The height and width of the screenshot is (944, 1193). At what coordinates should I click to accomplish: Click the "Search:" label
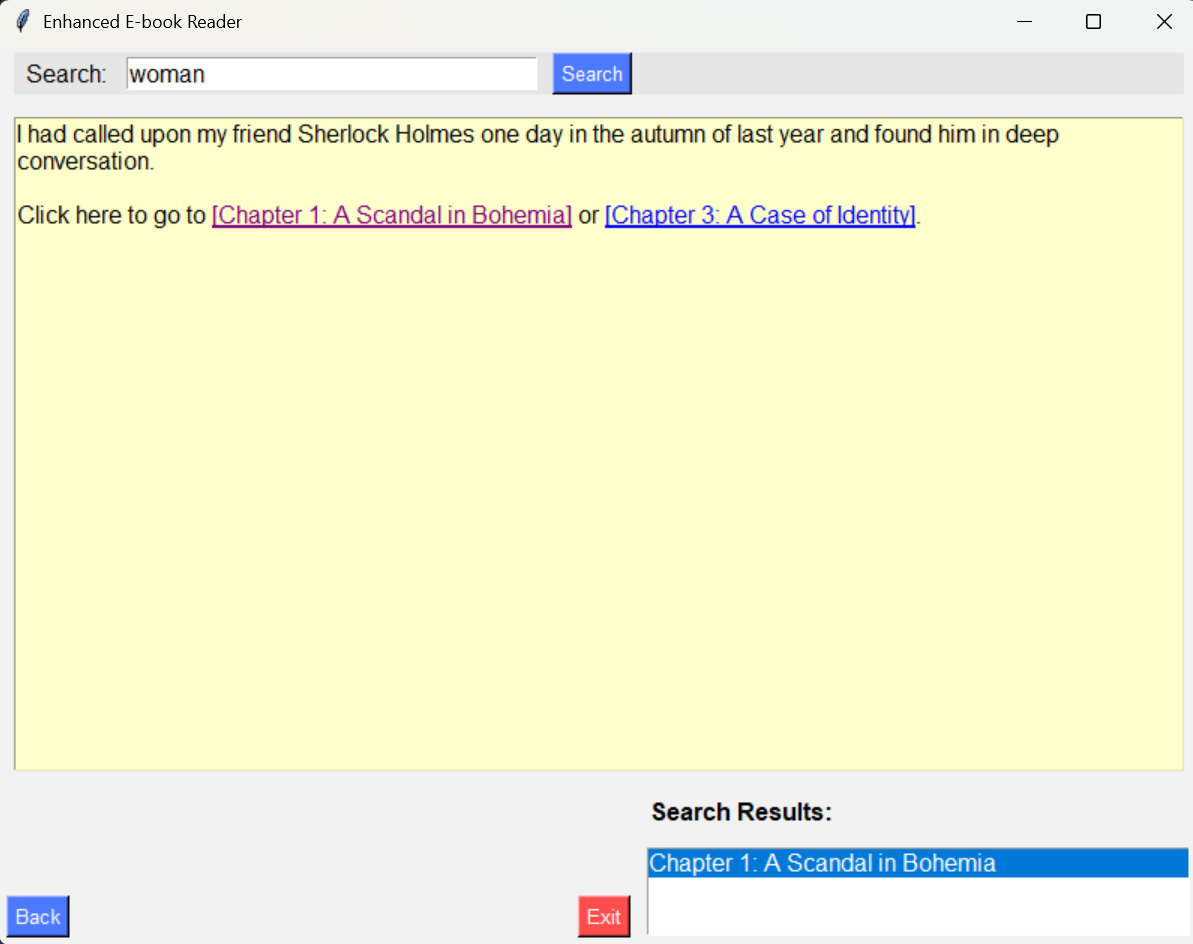tap(66, 74)
